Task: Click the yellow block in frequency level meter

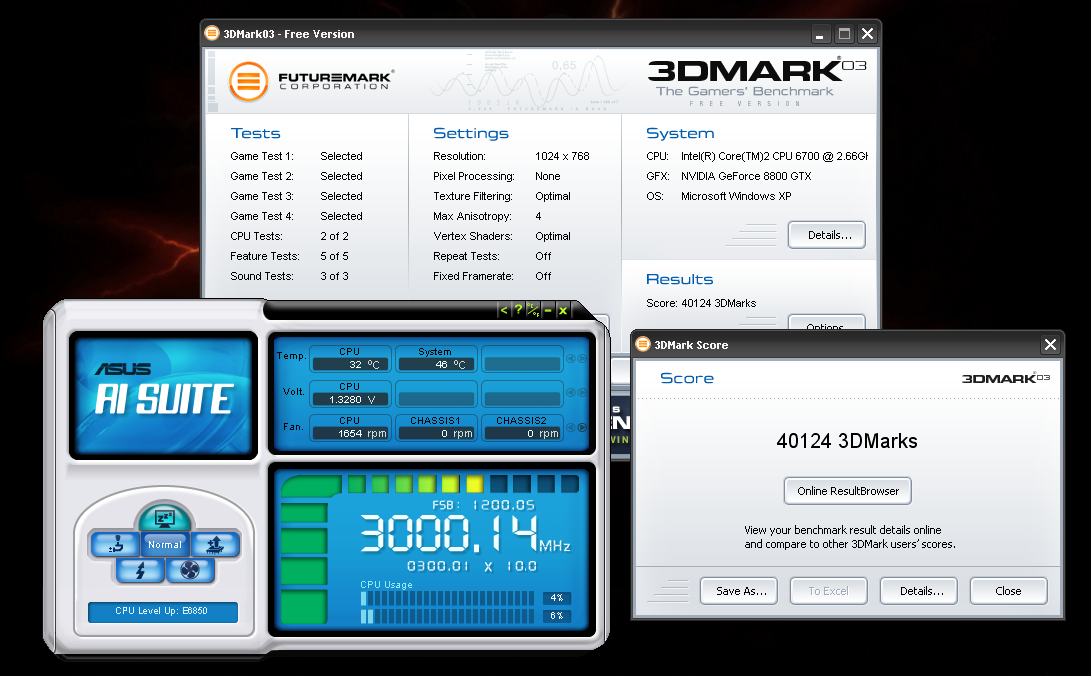Action: pos(475,483)
